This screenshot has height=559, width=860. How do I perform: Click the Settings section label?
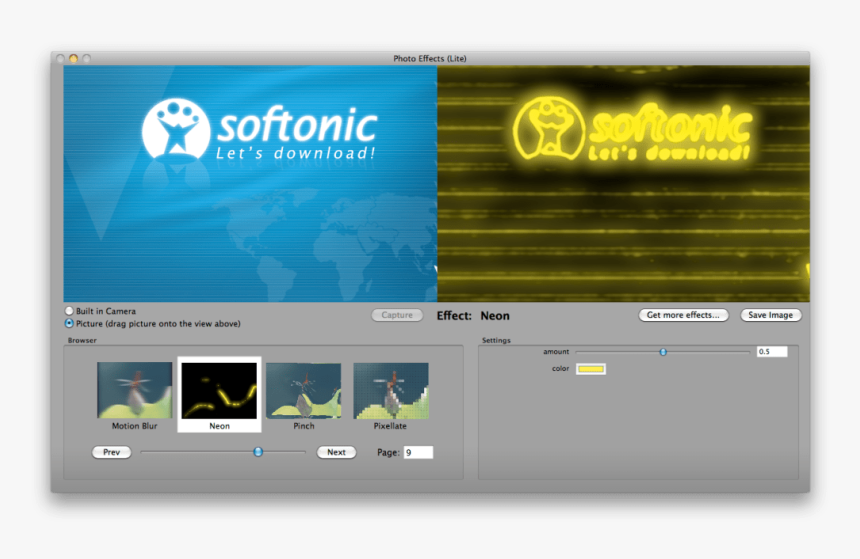click(496, 340)
